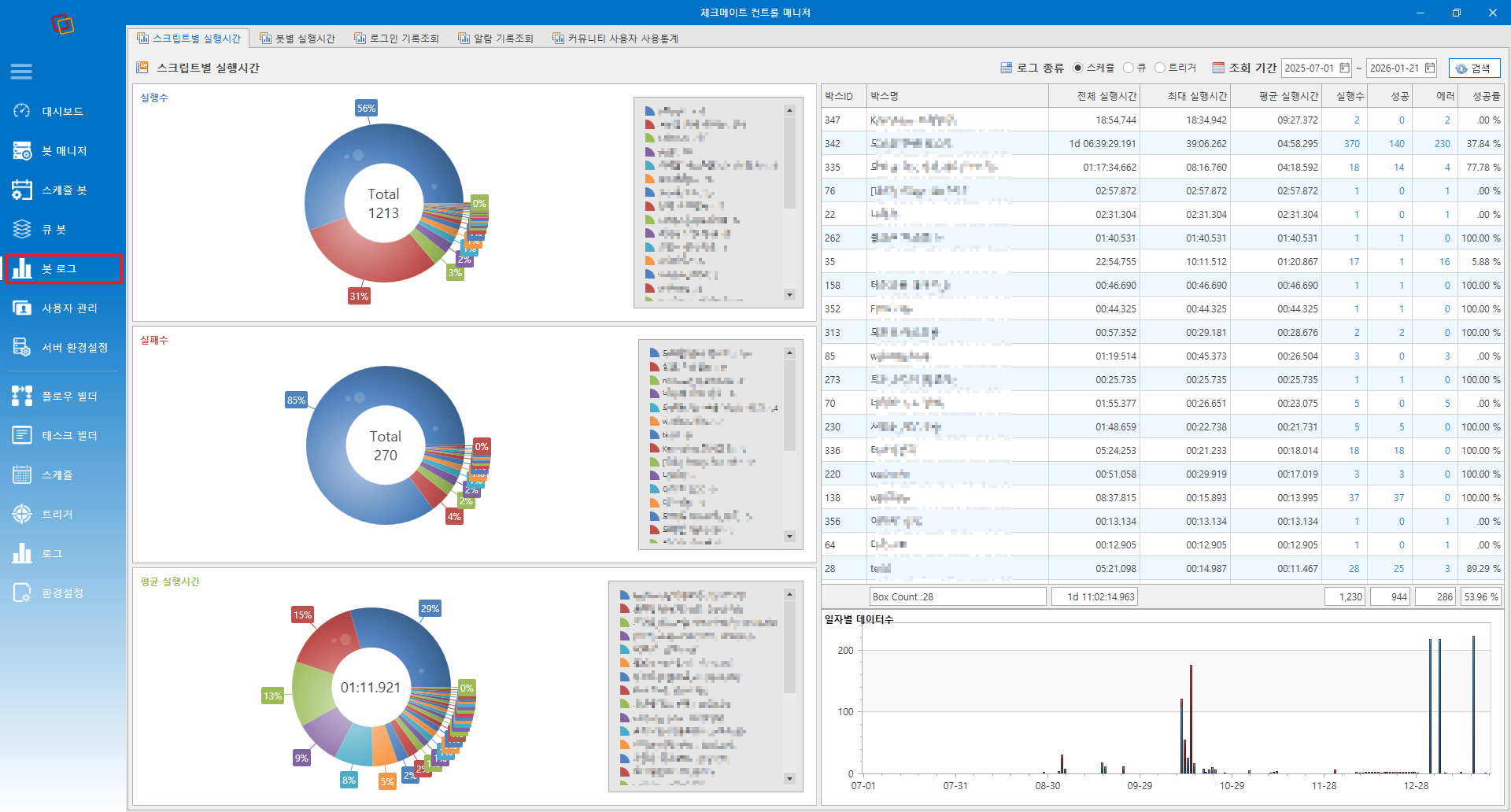Open the 스케줄 봇 icon

(22, 190)
